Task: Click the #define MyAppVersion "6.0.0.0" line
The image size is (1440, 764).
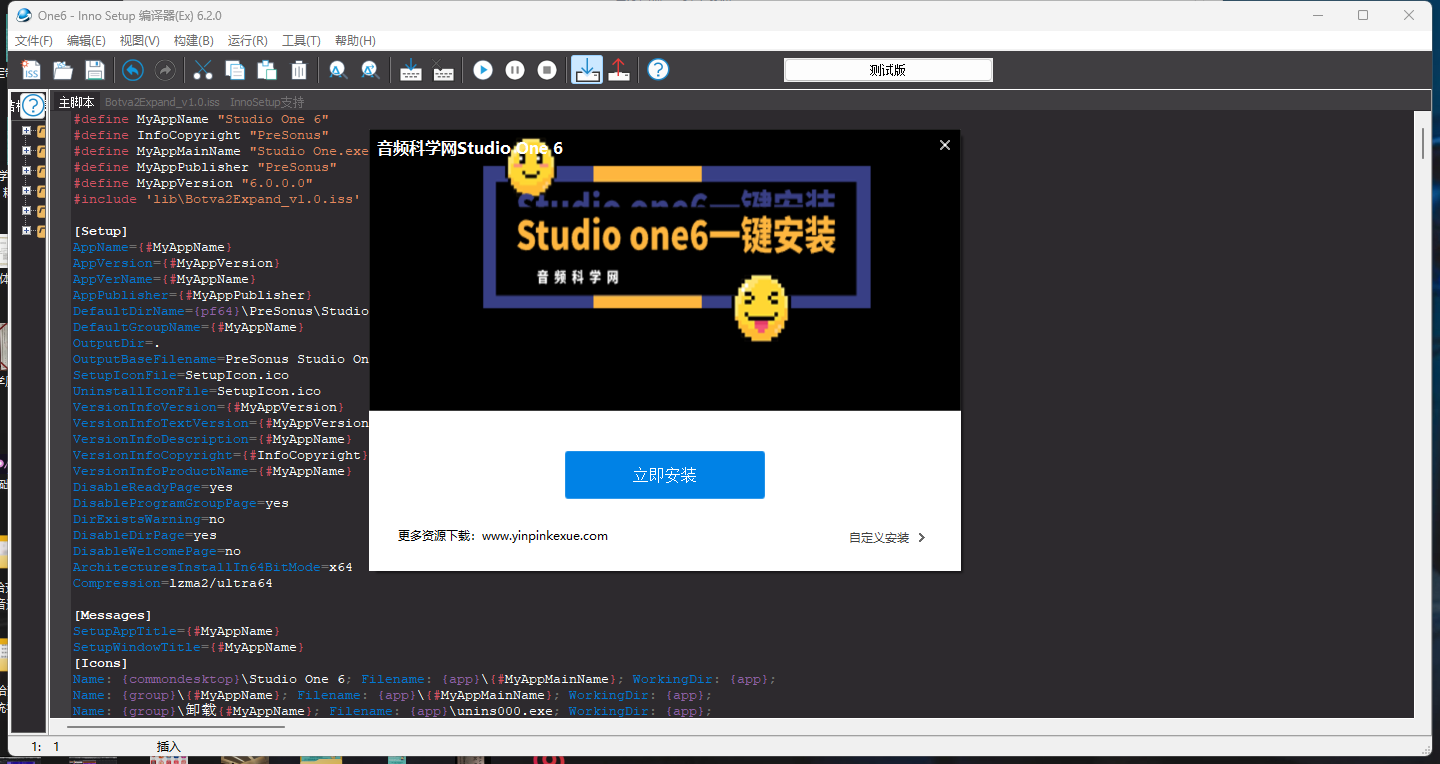Action: pos(193,183)
